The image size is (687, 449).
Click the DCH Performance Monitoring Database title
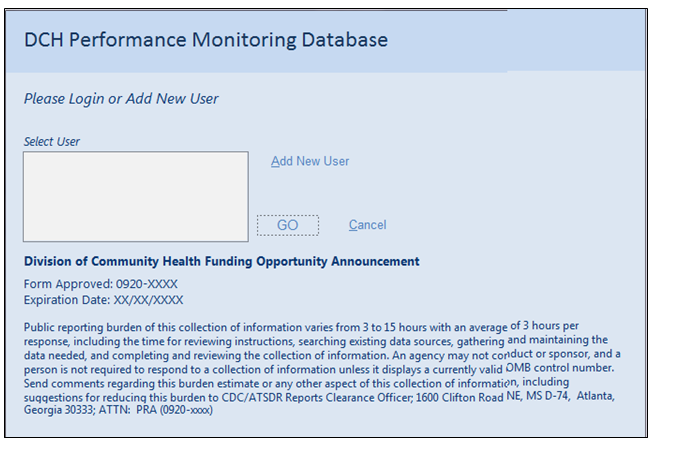(206, 40)
